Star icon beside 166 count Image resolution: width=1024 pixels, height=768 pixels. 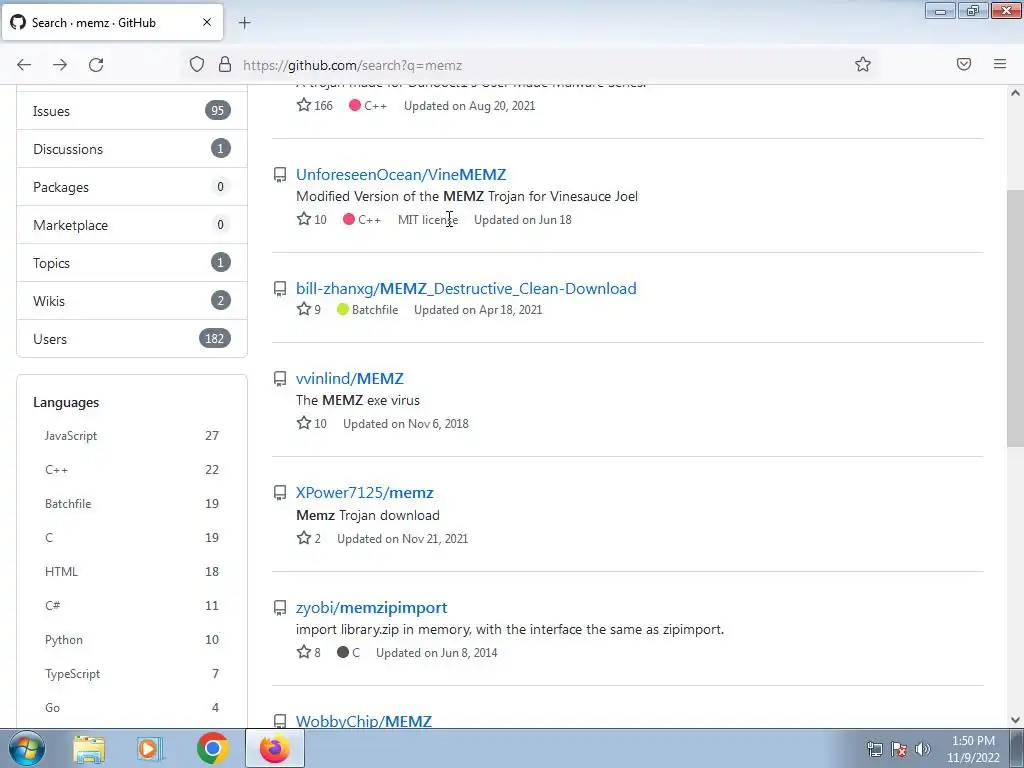click(304, 105)
